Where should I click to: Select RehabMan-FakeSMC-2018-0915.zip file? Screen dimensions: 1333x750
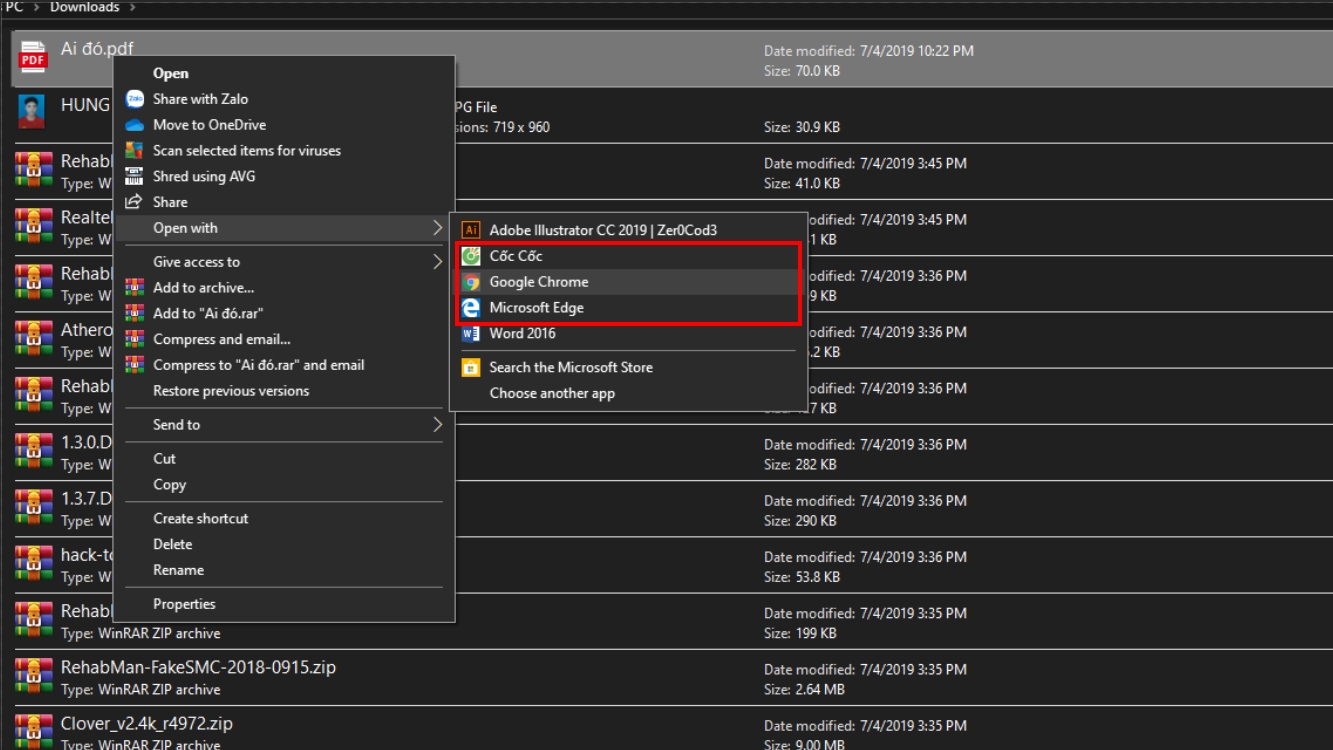click(x=198, y=667)
